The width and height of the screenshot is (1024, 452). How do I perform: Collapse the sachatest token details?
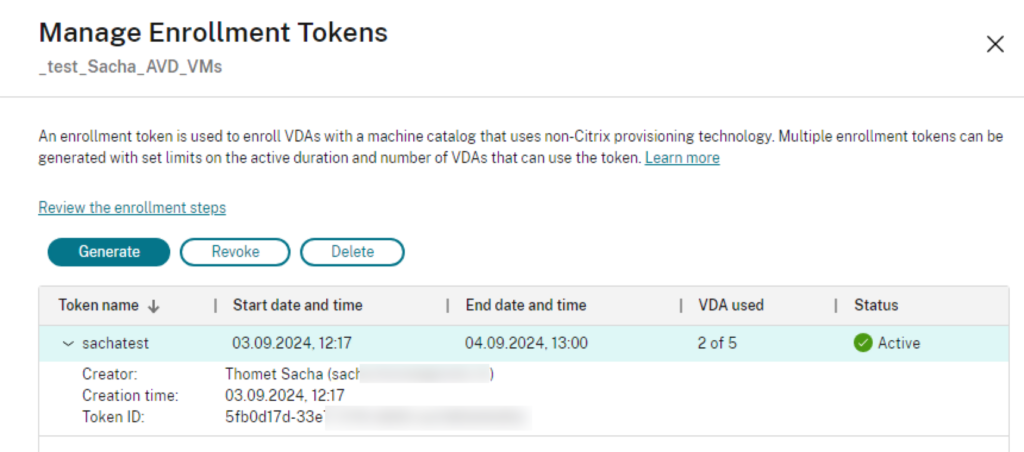[x=68, y=343]
